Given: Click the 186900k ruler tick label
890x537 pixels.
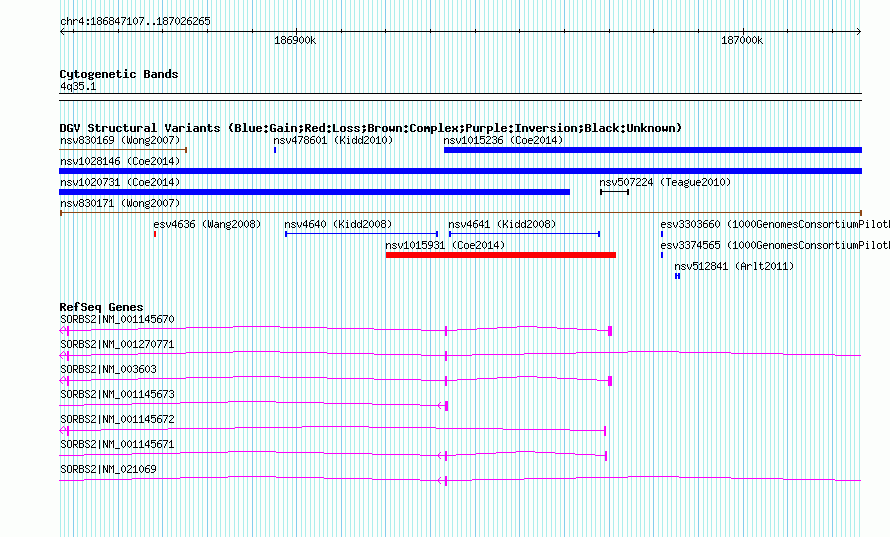Looking at the screenshot, I should [295, 40].
